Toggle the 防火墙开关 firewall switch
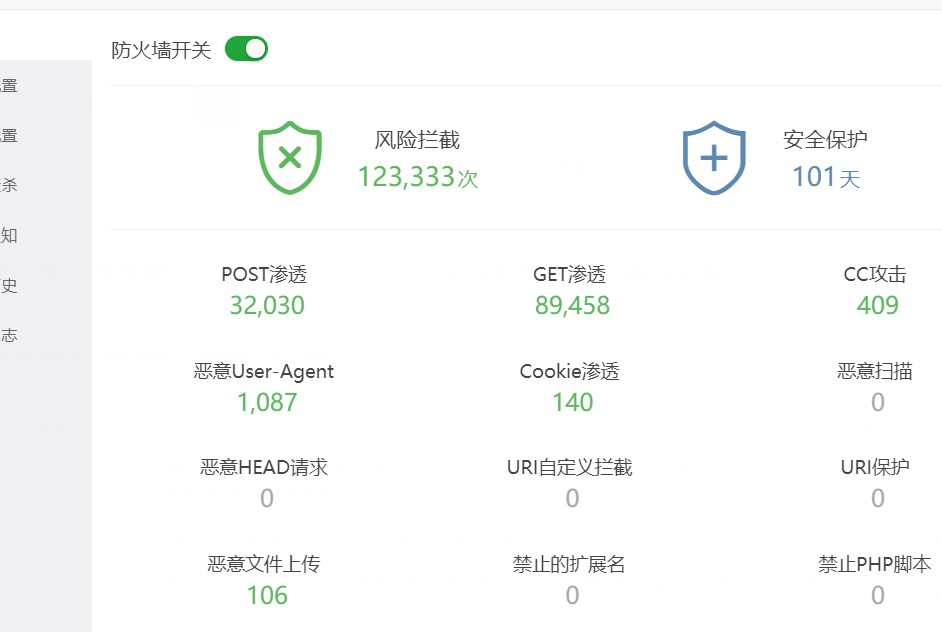The image size is (942, 632). tap(246, 49)
